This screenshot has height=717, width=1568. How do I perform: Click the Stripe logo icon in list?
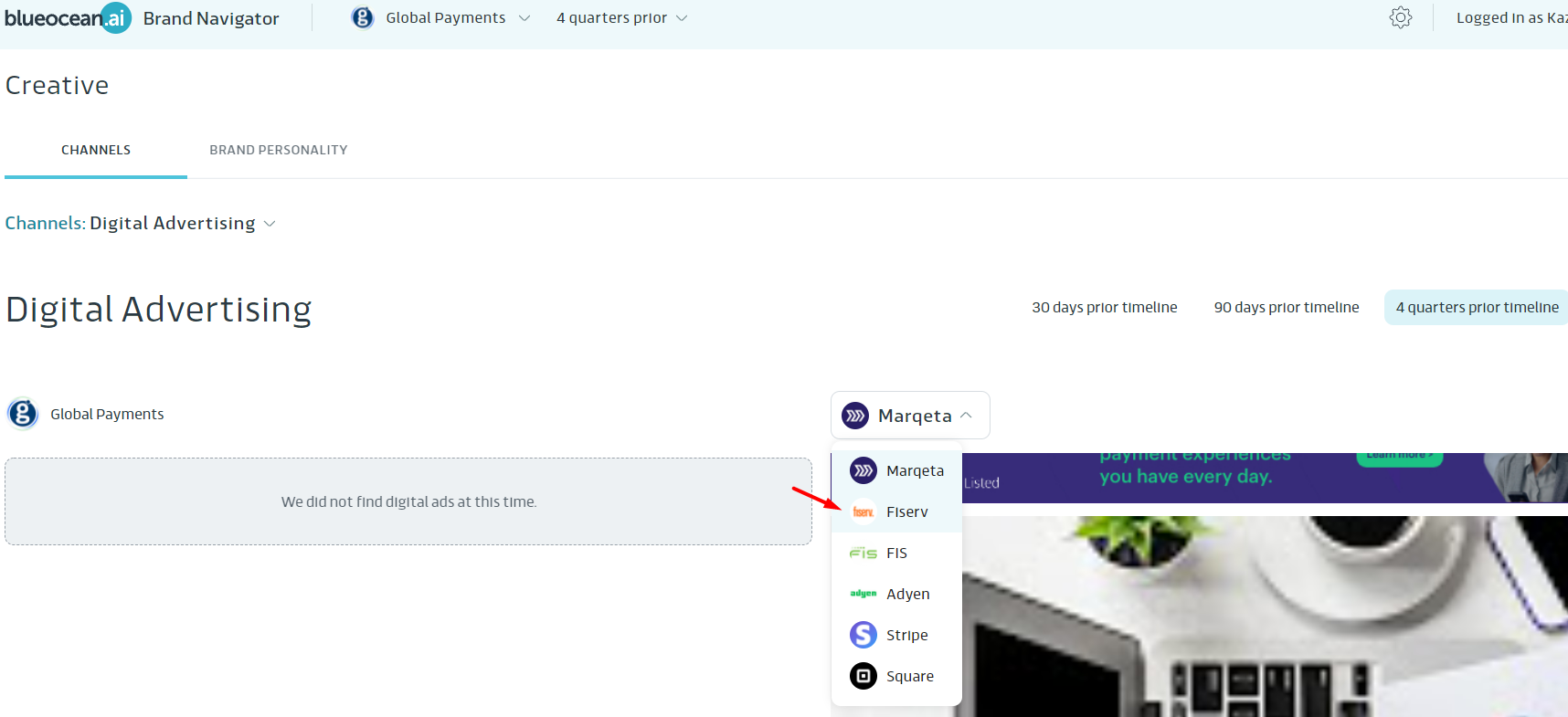pos(863,635)
